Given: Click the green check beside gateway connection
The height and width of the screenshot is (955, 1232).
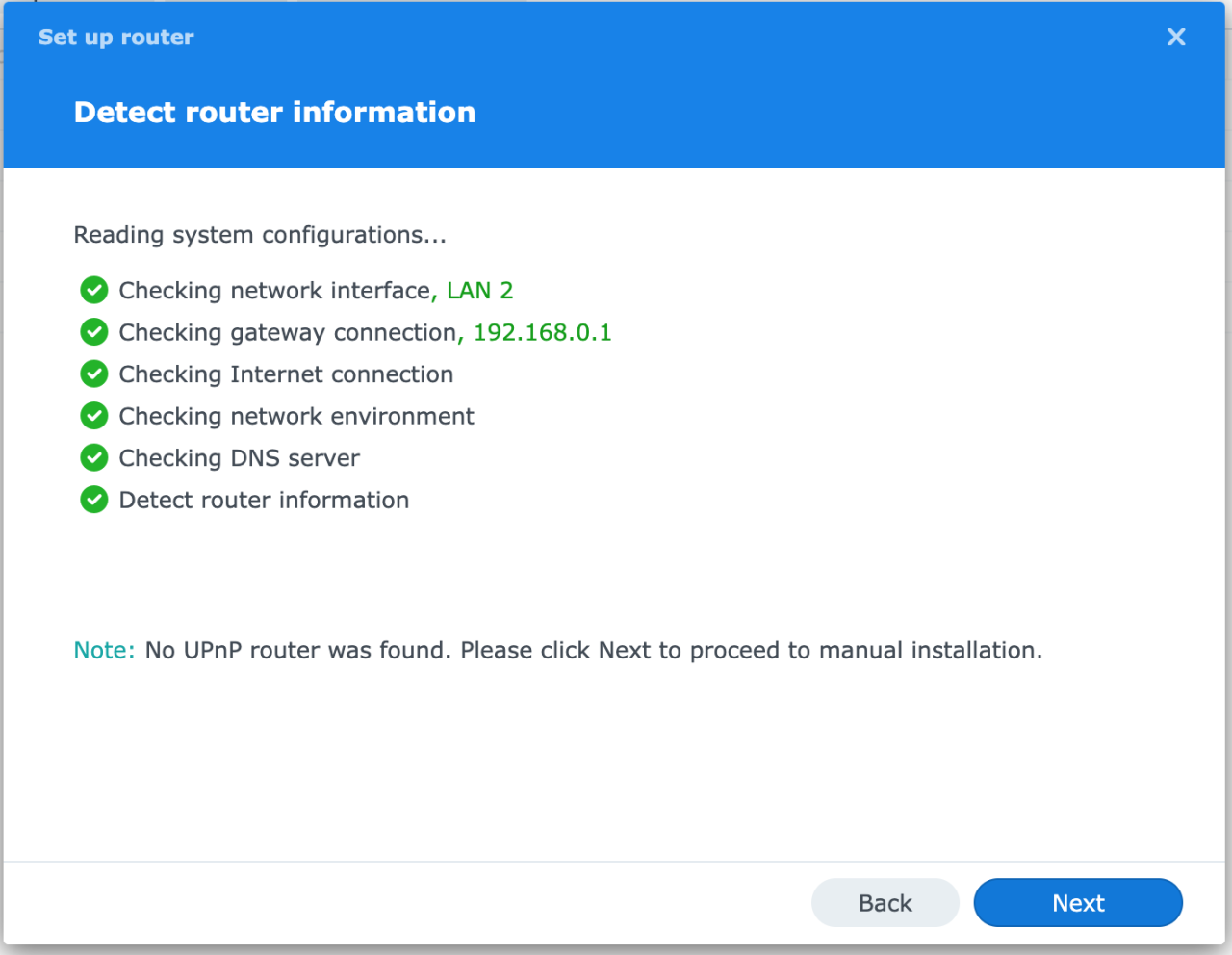Looking at the screenshot, I should (x=94, y=332).
